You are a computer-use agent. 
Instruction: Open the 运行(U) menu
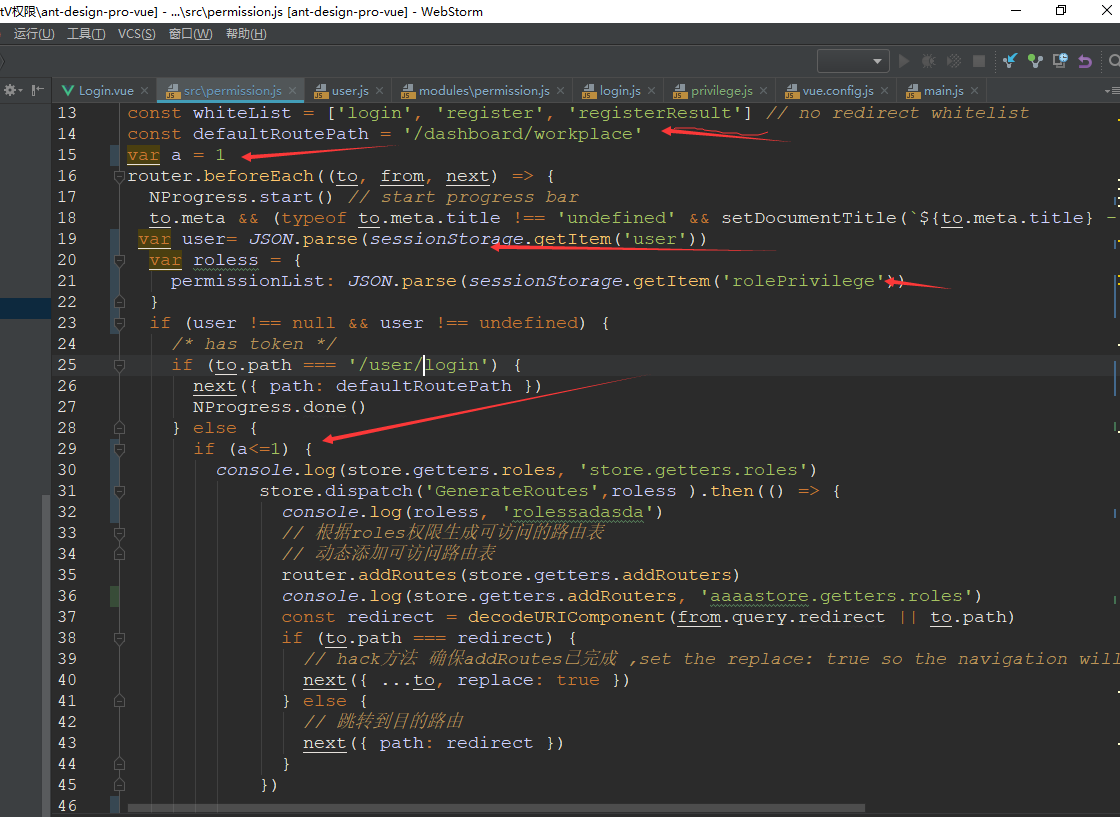tap(34, 34)
